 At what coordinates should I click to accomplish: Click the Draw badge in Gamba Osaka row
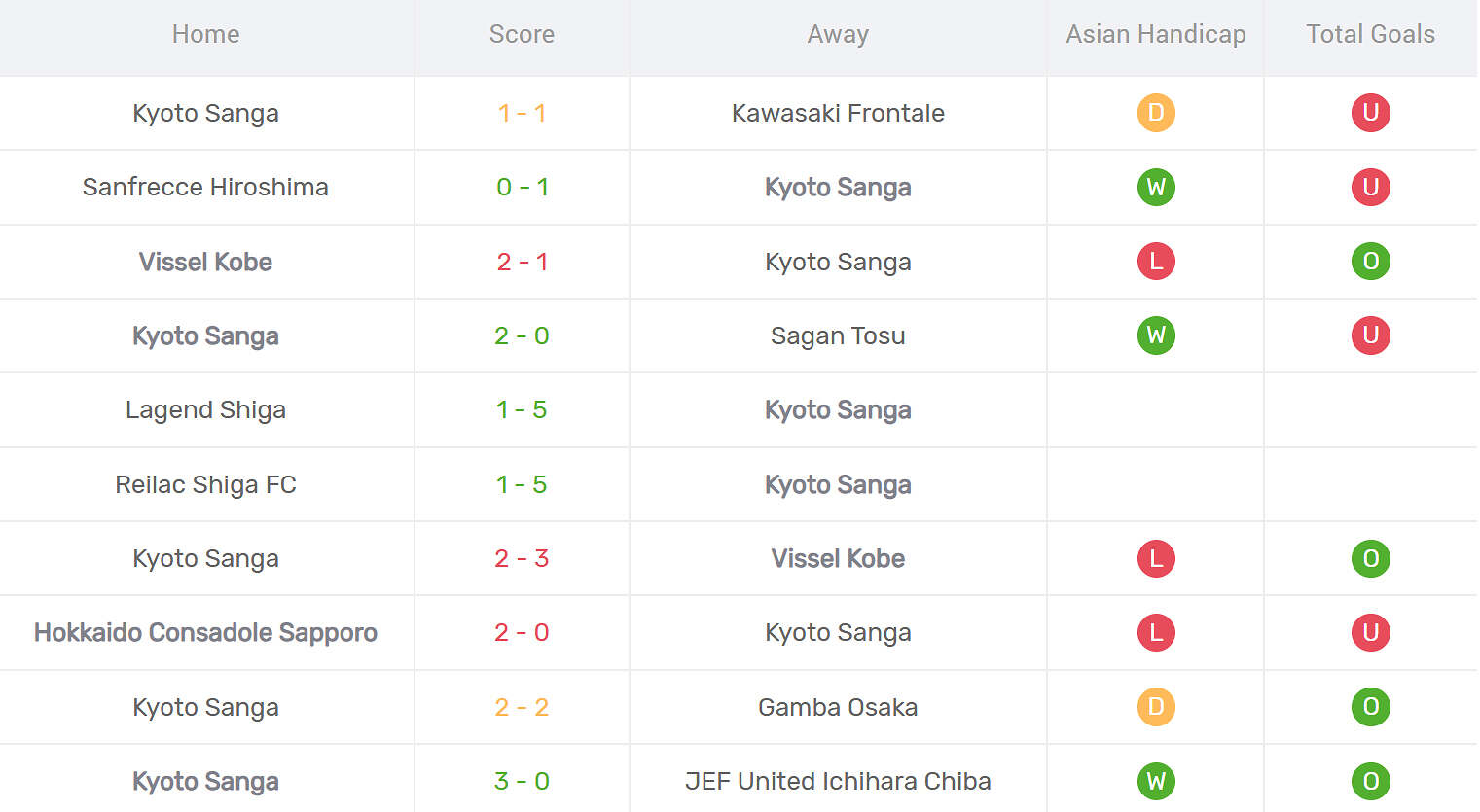click(x=1156, y=707)
